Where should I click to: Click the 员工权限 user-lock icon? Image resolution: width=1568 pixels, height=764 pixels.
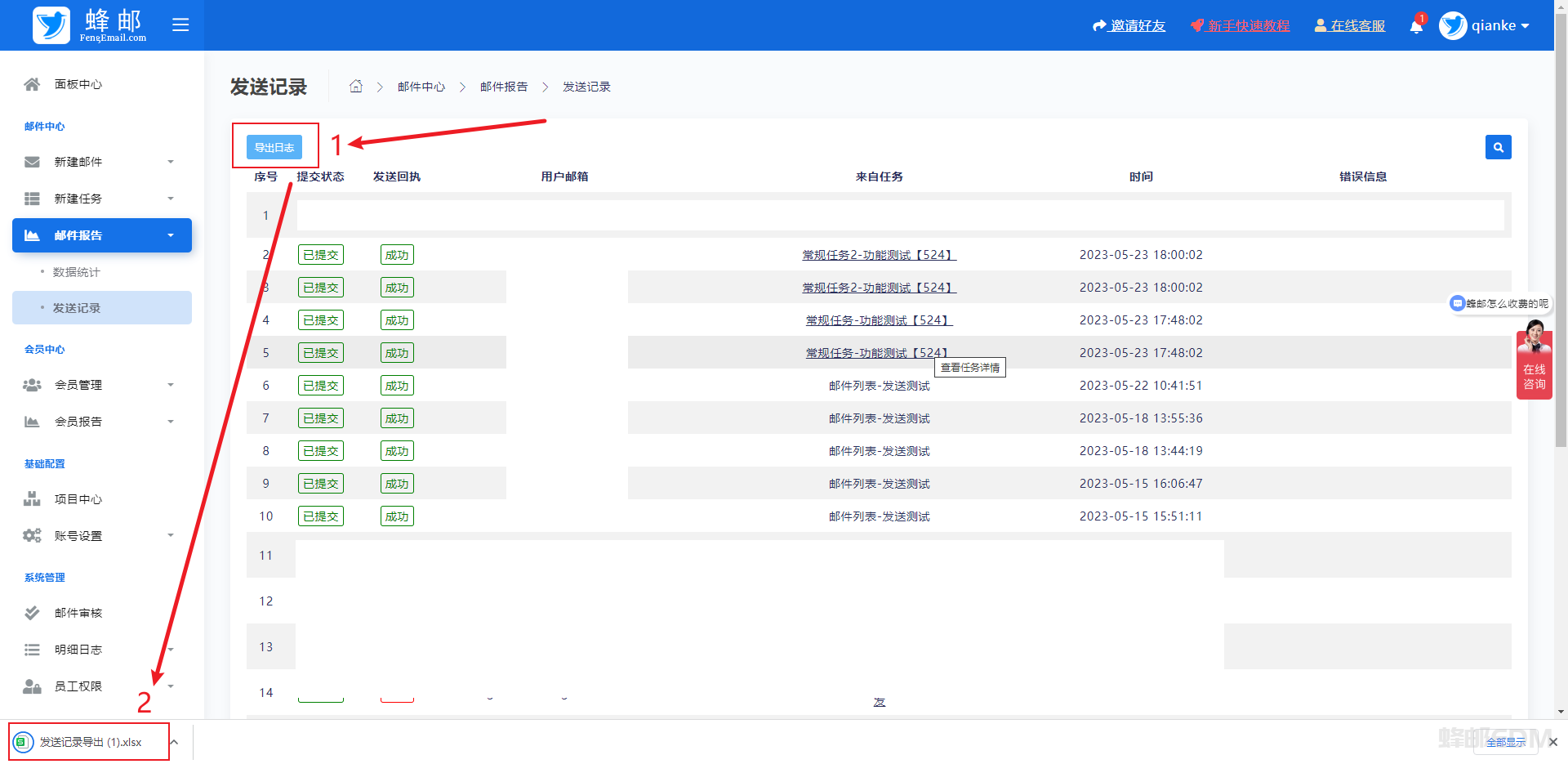click(x=32, y=686)
